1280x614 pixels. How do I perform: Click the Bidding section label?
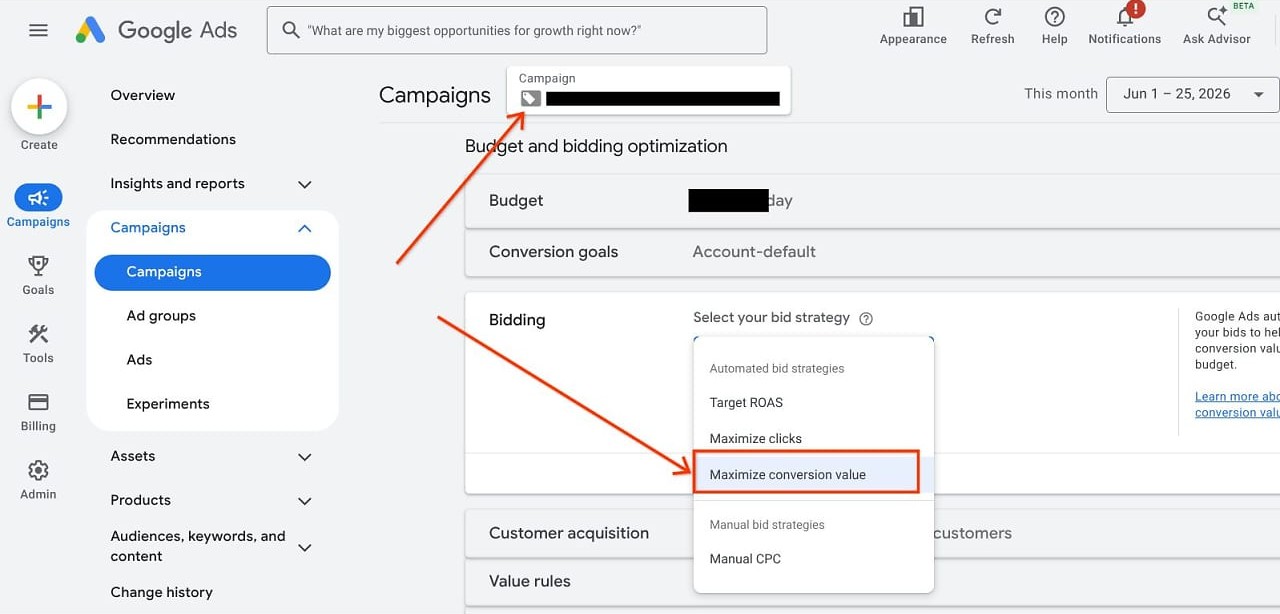click(x=517, y=320)
